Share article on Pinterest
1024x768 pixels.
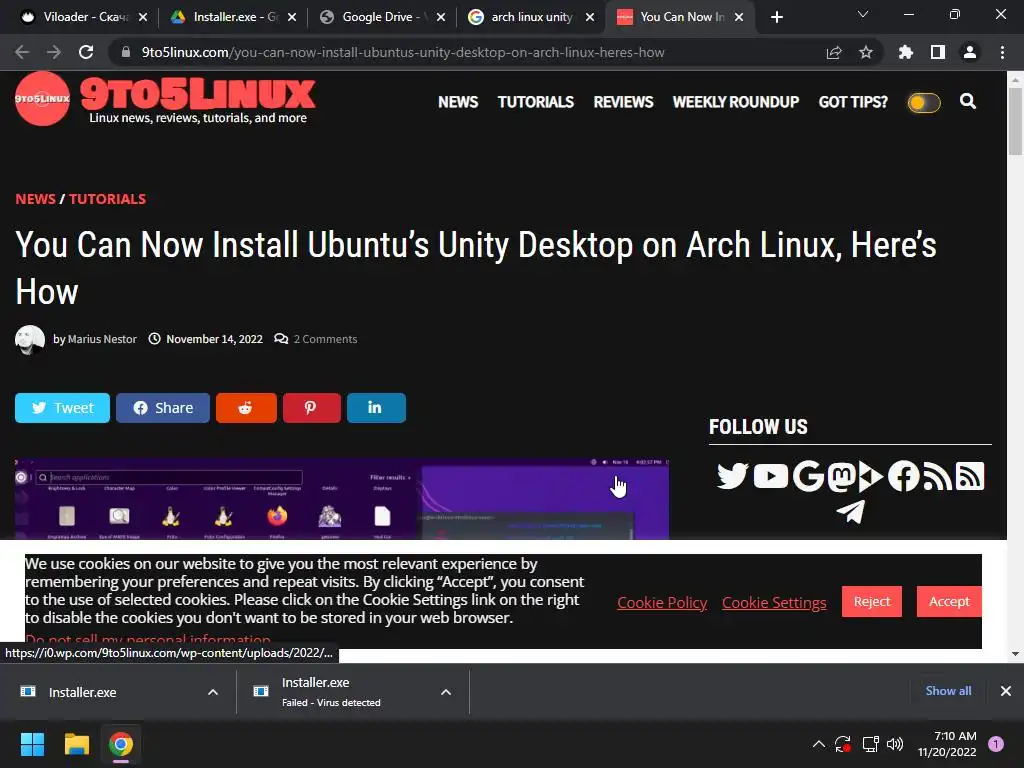(312, 408)
